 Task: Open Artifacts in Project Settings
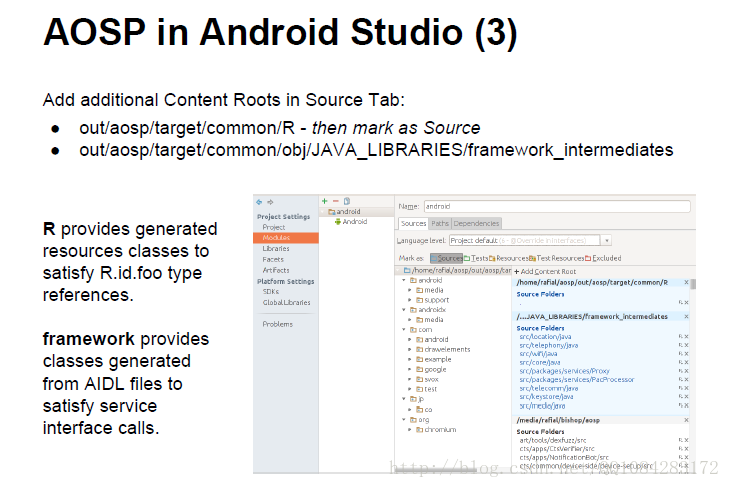tap(276, 270)
